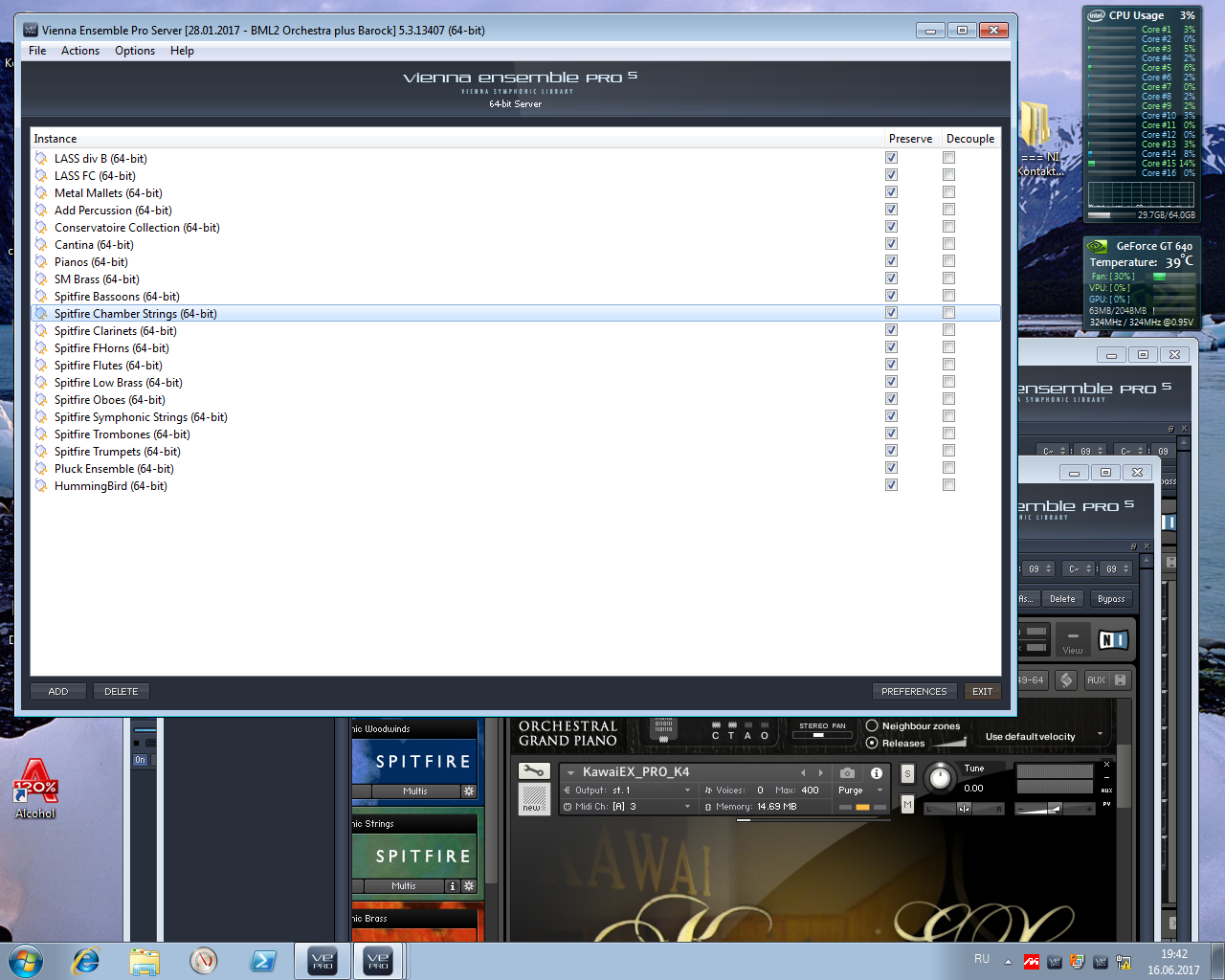The height and width of the screenshot is (980, 1225).
Task: Select Spitfire Oboes (64-bit) instance row
Action: [x=515, y=400]
